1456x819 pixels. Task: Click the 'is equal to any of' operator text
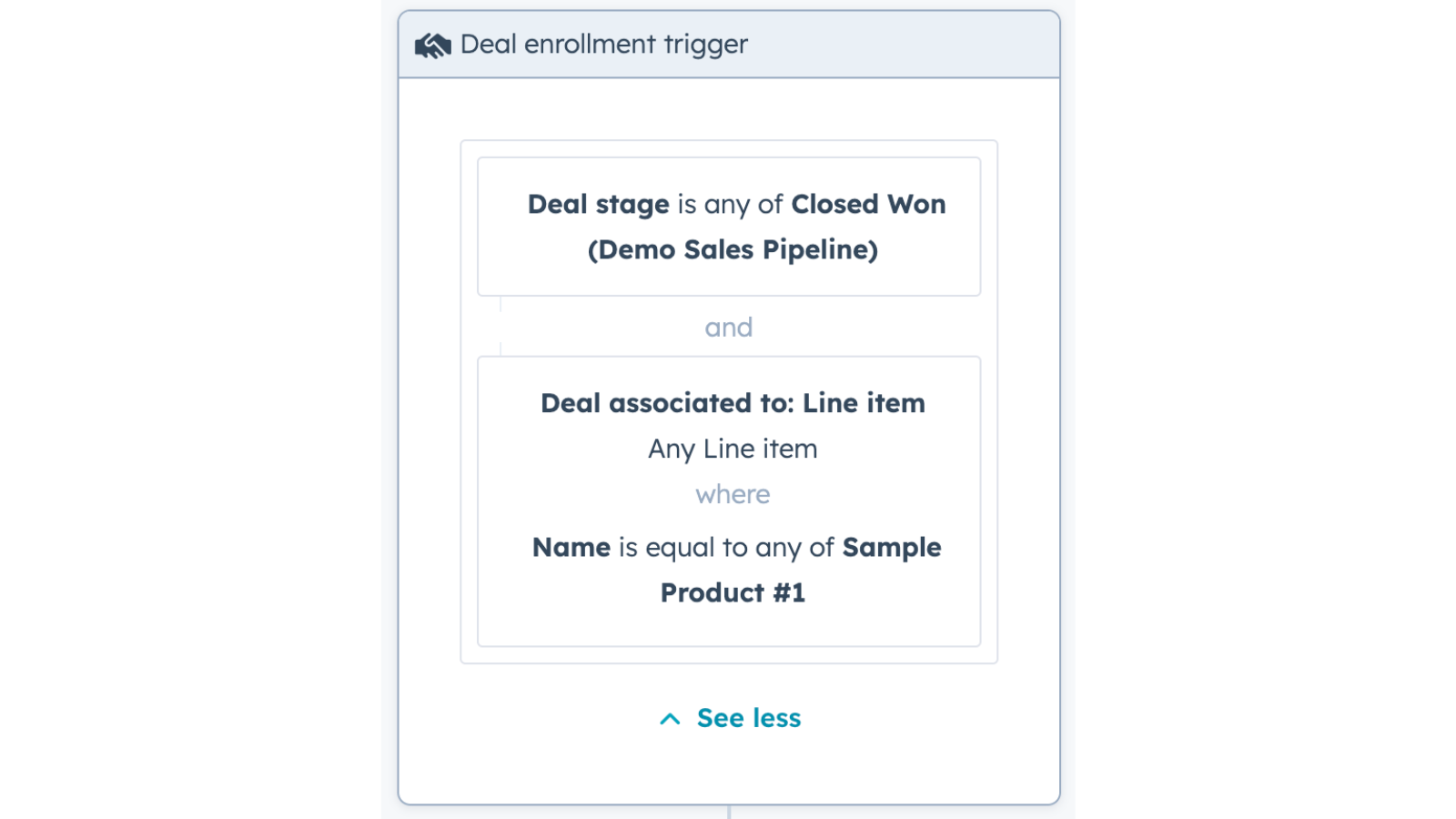726,548
